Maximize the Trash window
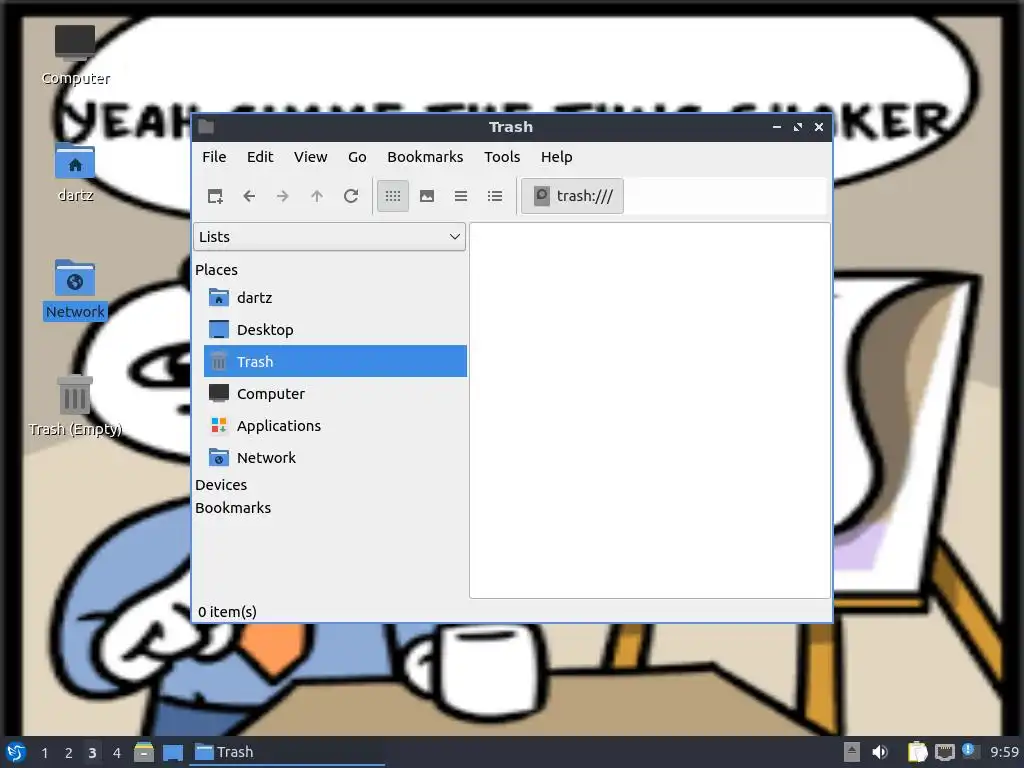 tap(797, 127)
